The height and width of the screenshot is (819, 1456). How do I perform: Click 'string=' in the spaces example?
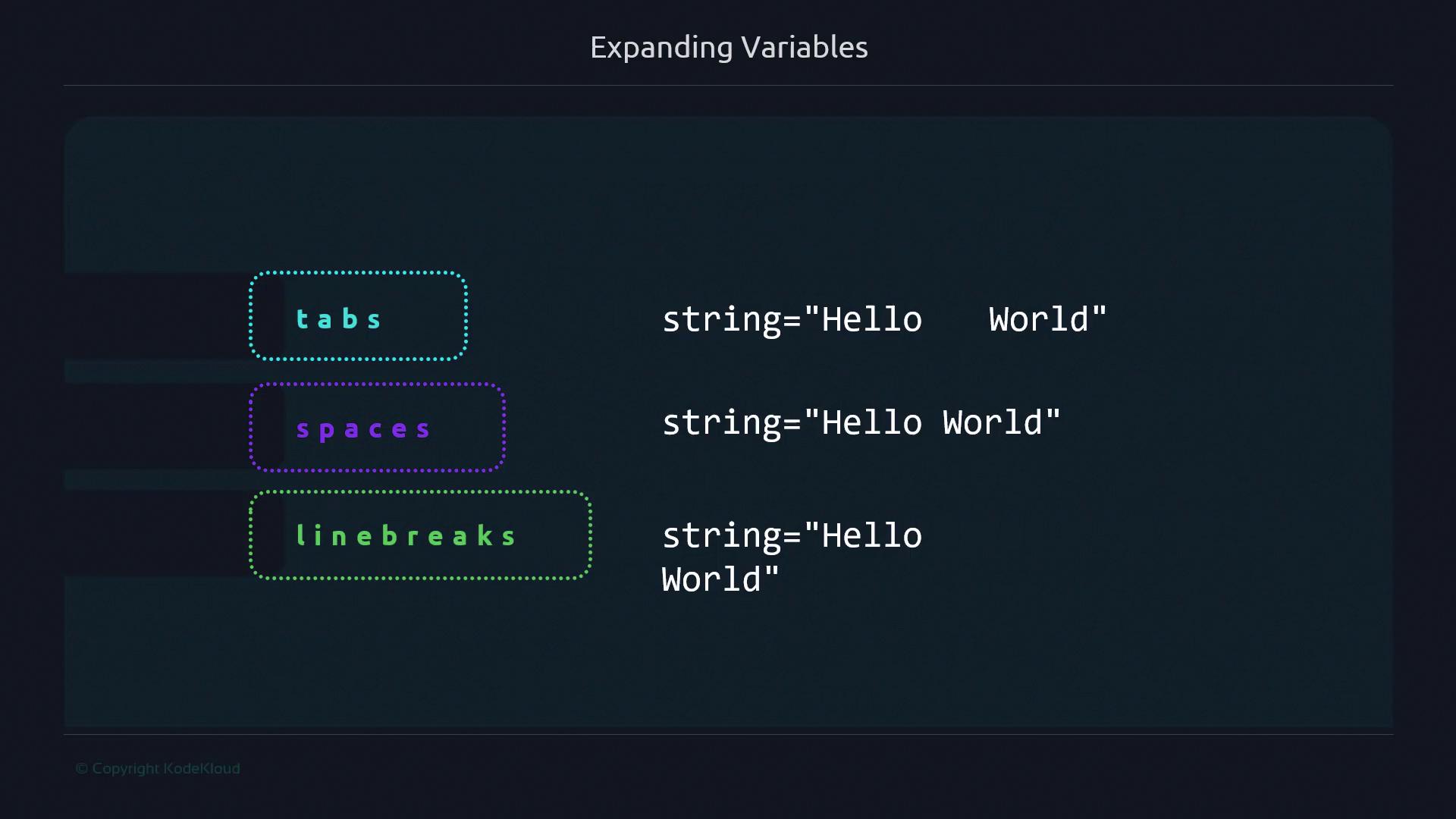click(730, 422)
